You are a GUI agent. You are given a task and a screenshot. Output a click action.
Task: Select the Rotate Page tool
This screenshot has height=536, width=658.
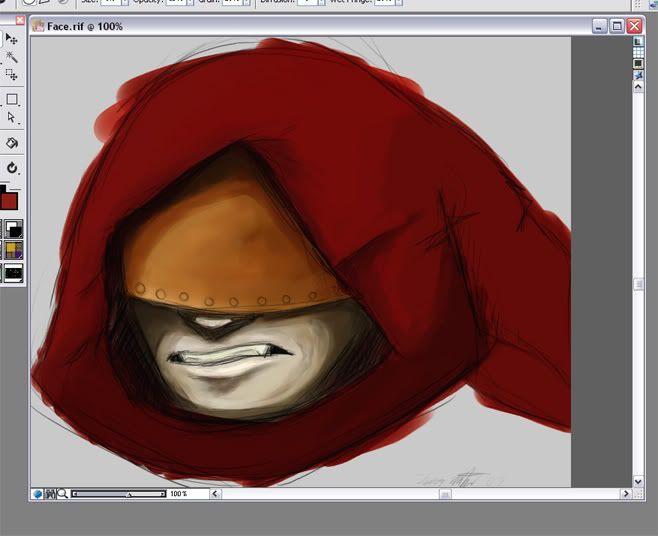click(x=12, y=168)
